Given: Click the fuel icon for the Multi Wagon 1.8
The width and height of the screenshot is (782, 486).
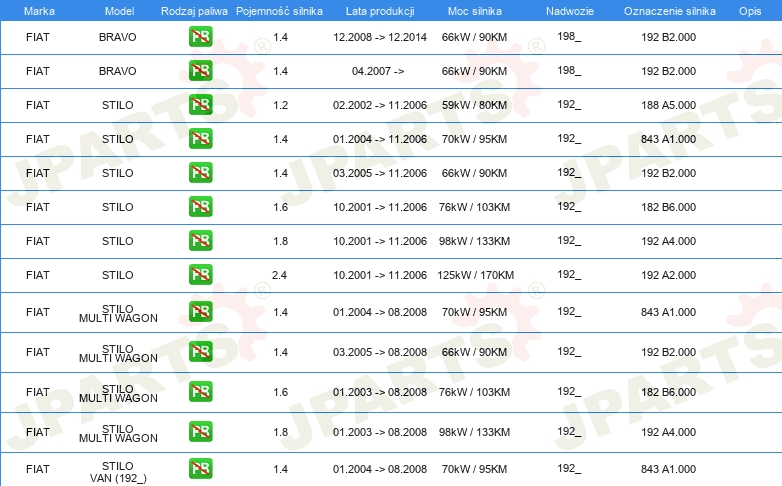Looking at the screenshot, I should point(200,431).
